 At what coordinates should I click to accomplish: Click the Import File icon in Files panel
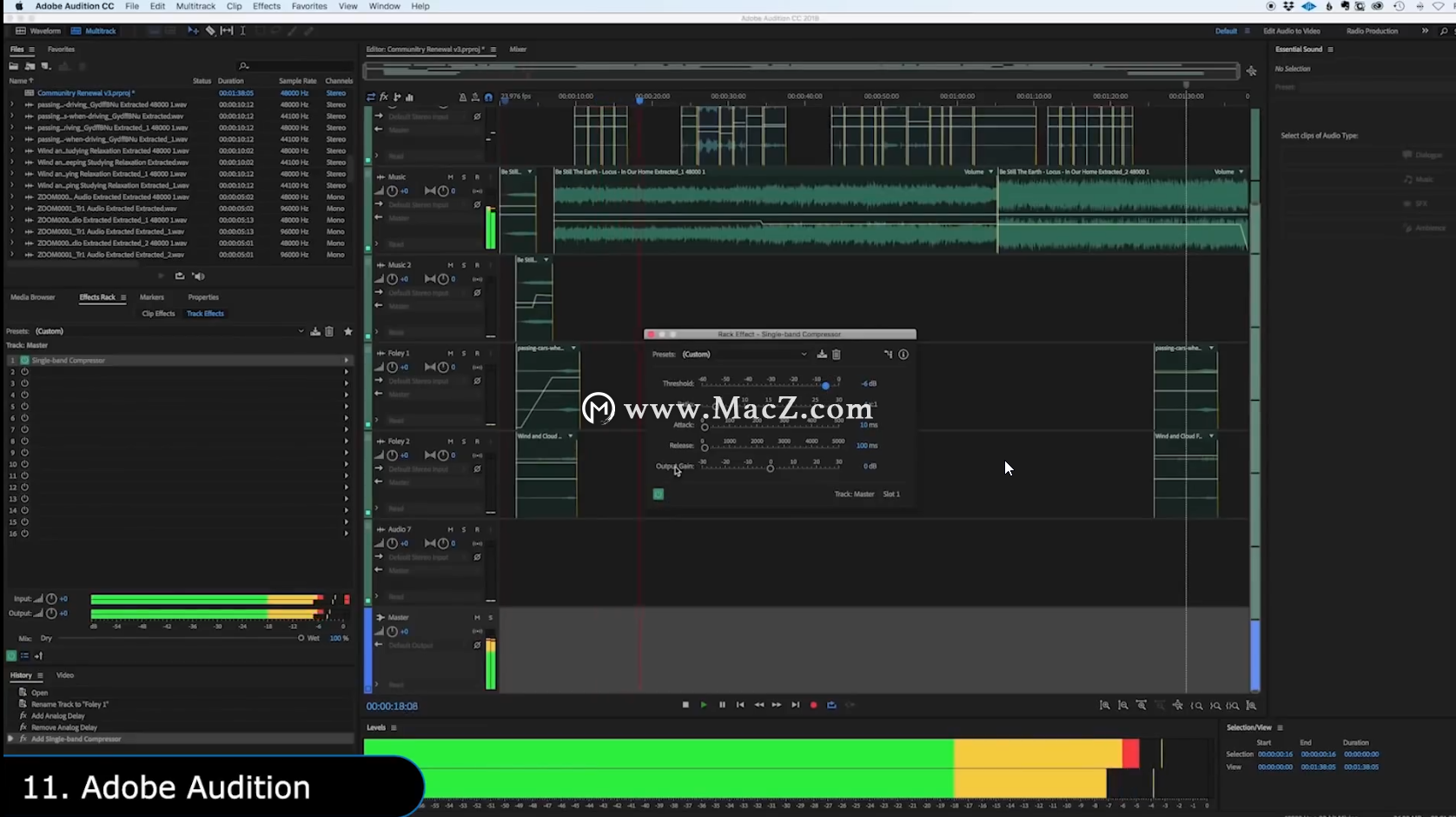(x=30, y=66)
